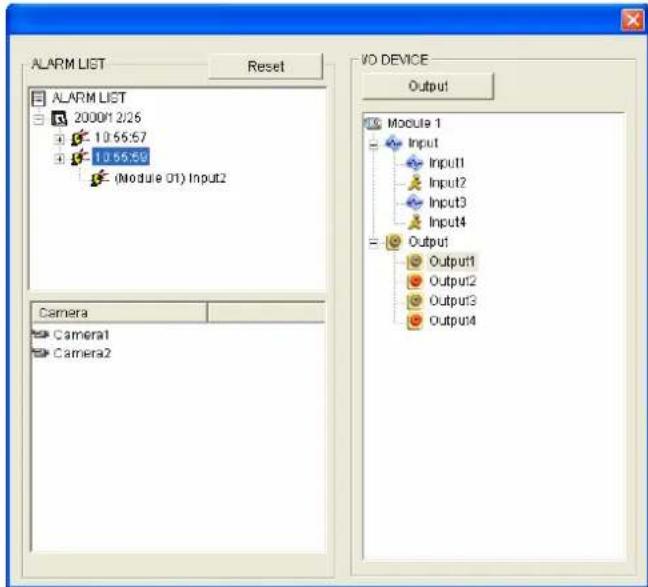The height and width of the screenshot is (587, 648).
Task: Select Output2 in the device tree
Action: pyautogui.click(x=453, y=281)
